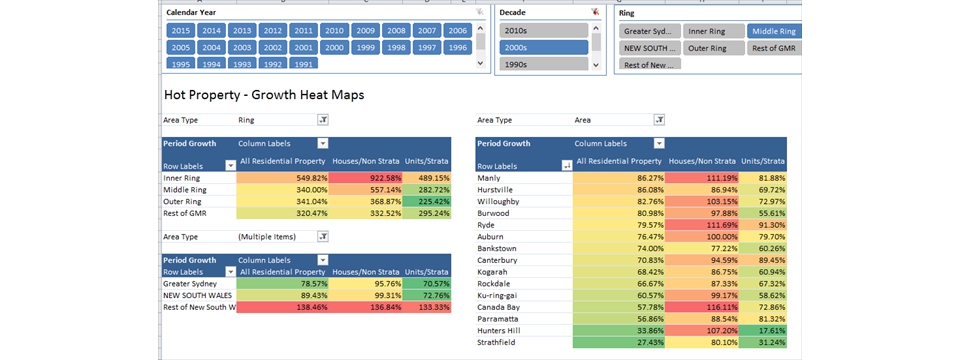Select Rest of GMR row label cell

point(199,213)
